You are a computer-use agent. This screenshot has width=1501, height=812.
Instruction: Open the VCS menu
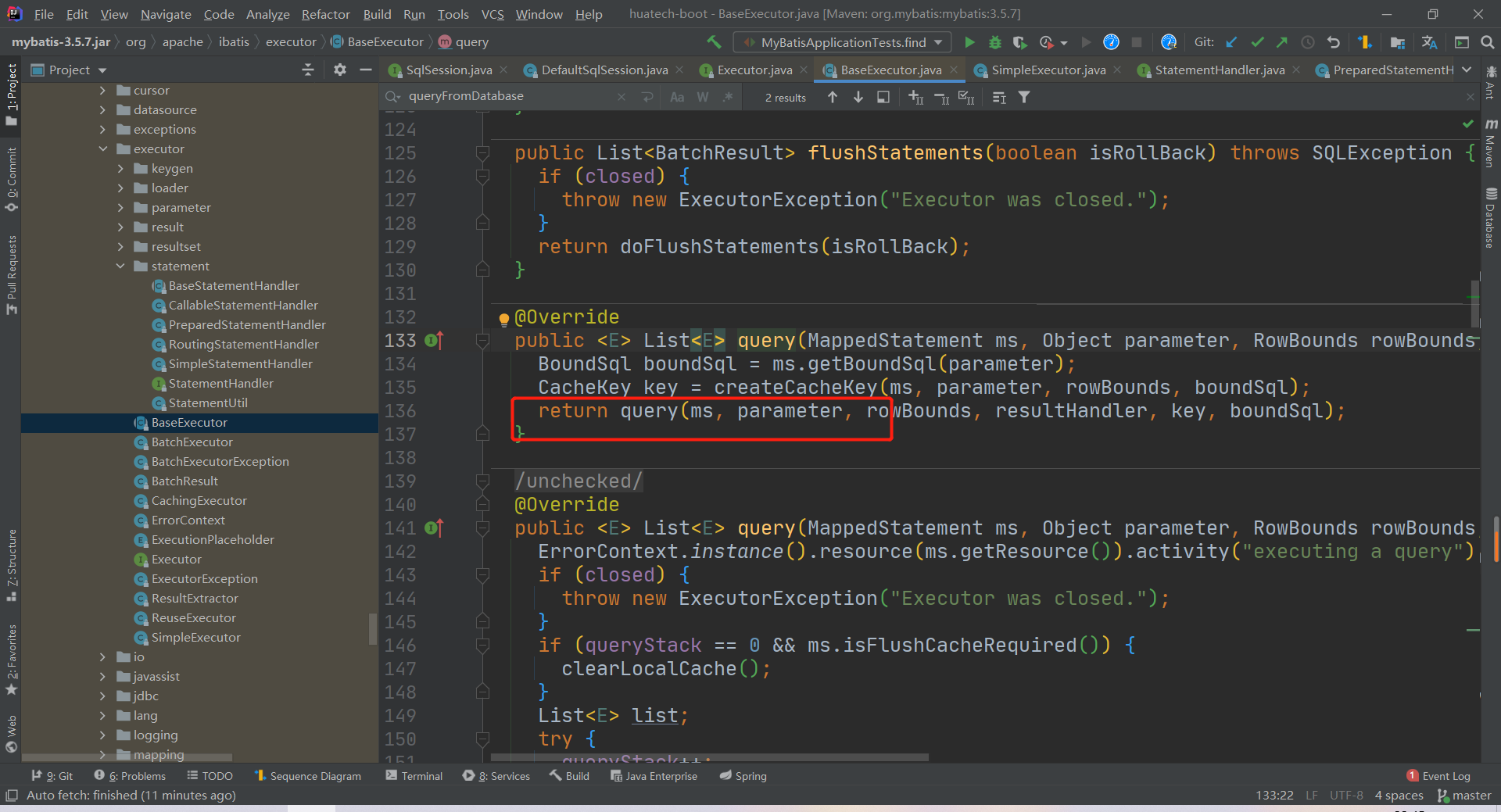tap(493, 14)
